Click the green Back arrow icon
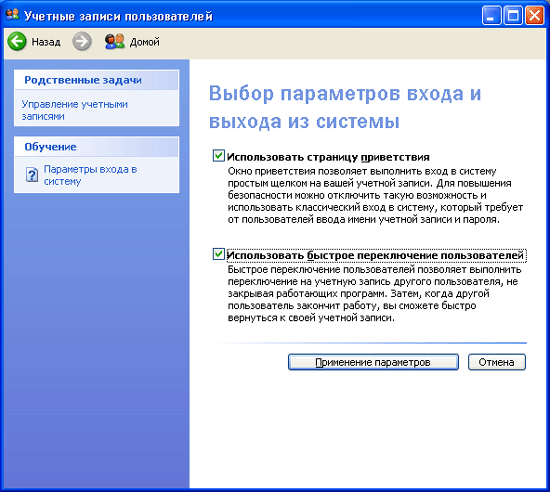This screenshot has height=492, width=550. pyautogui.click(x=17, y=41)
